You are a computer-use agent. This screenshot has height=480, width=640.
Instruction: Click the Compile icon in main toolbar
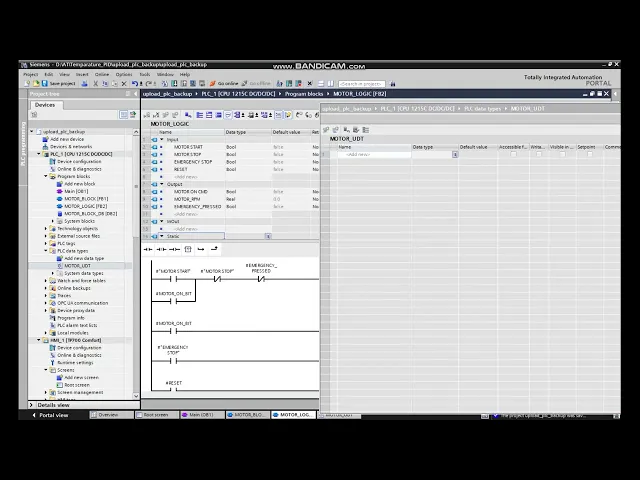(x=165, y=84)
